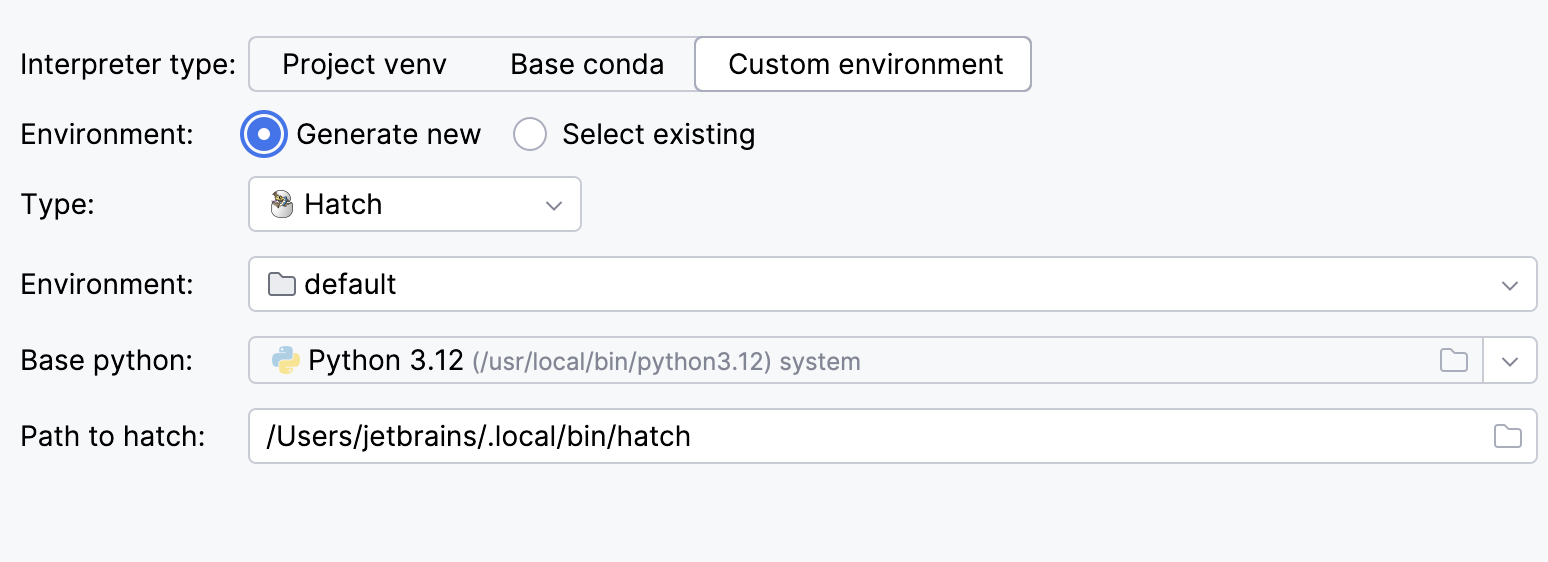
Task: Browse for base Python using folder icon
Action: coord(1453,360)
